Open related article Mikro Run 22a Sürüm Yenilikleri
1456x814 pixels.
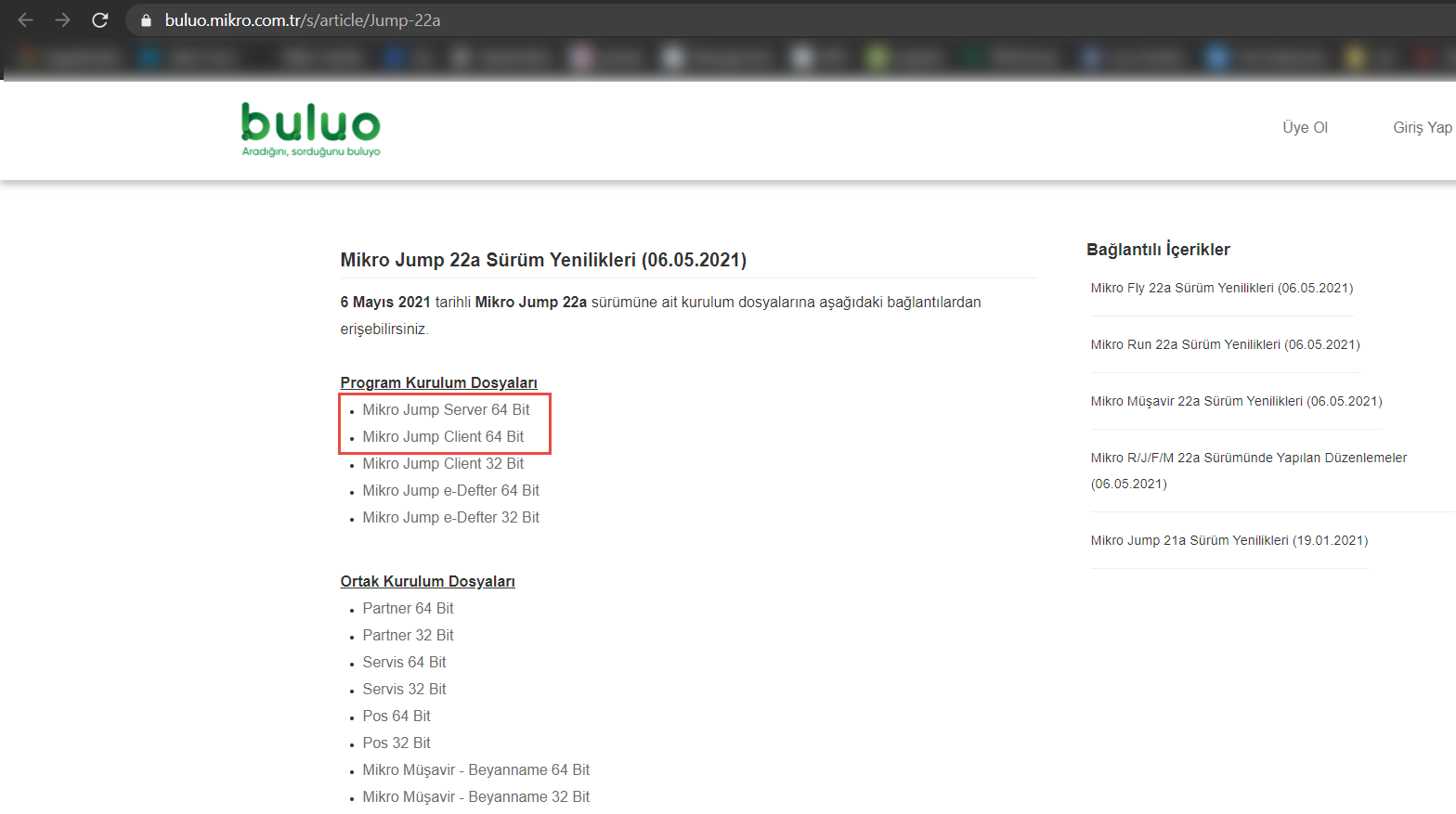[1225, 344]
